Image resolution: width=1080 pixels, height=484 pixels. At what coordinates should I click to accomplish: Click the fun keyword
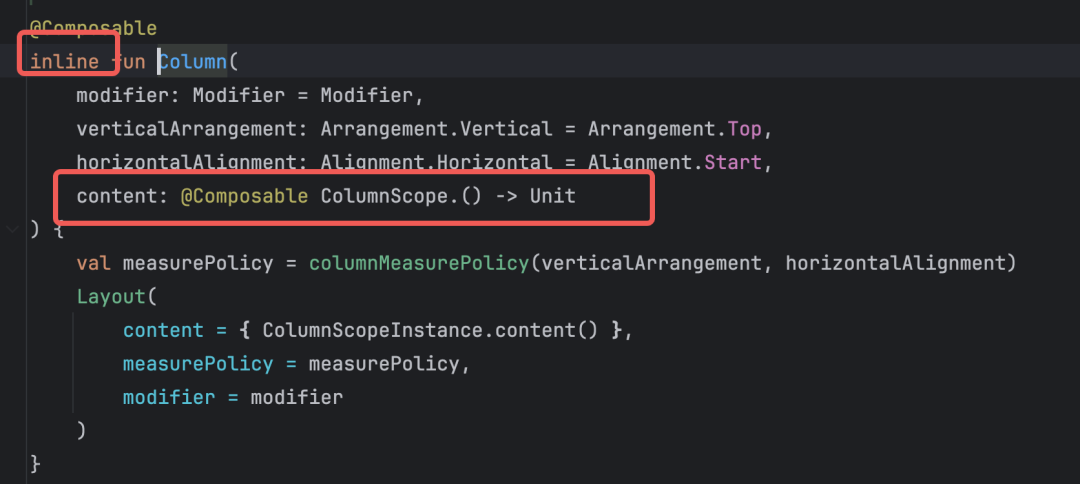click(x=128, y=62)
